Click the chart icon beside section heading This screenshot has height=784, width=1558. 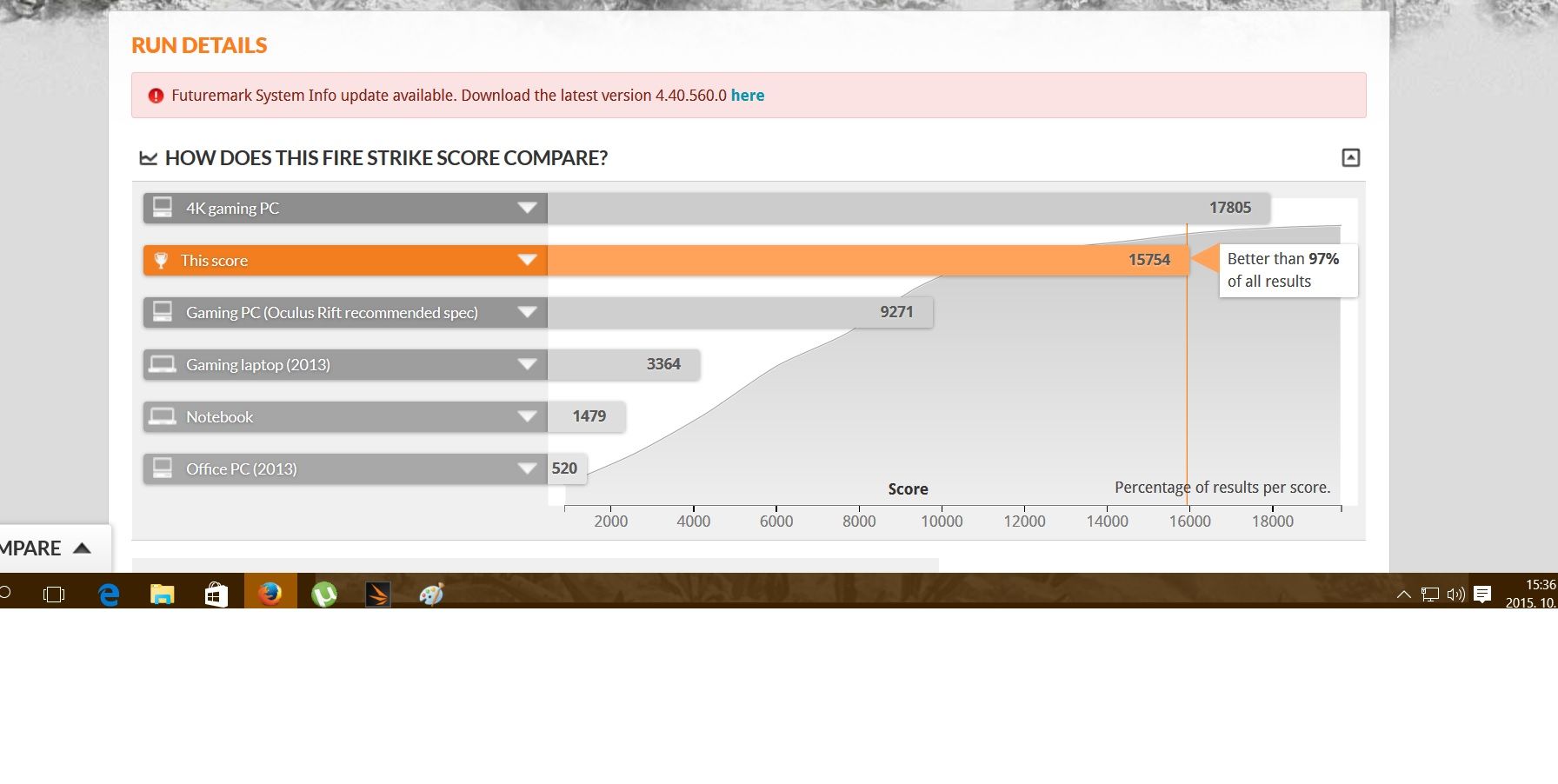[x=149, y=158]
